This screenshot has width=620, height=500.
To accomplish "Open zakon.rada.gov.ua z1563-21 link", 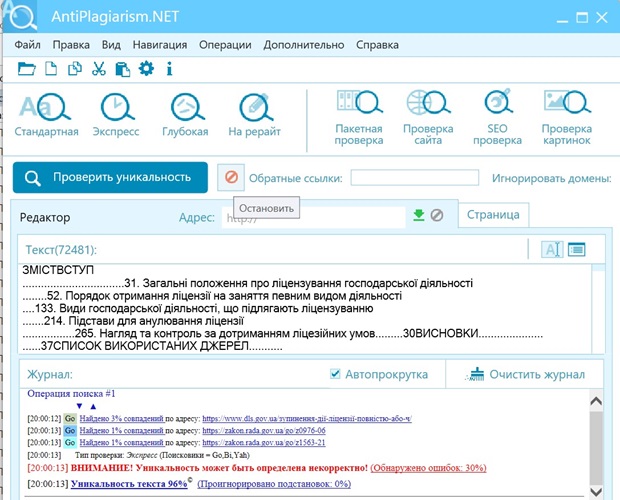I will 264,443.
